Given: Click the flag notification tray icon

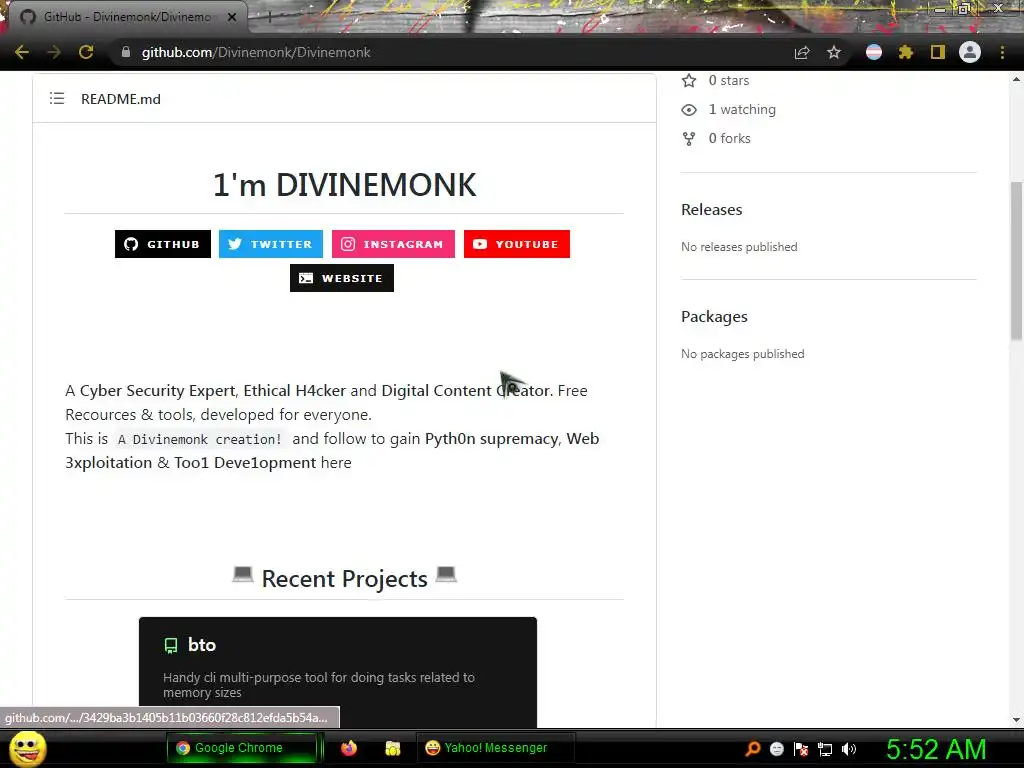Looking at the screenshot, I should tap(801, 749).
